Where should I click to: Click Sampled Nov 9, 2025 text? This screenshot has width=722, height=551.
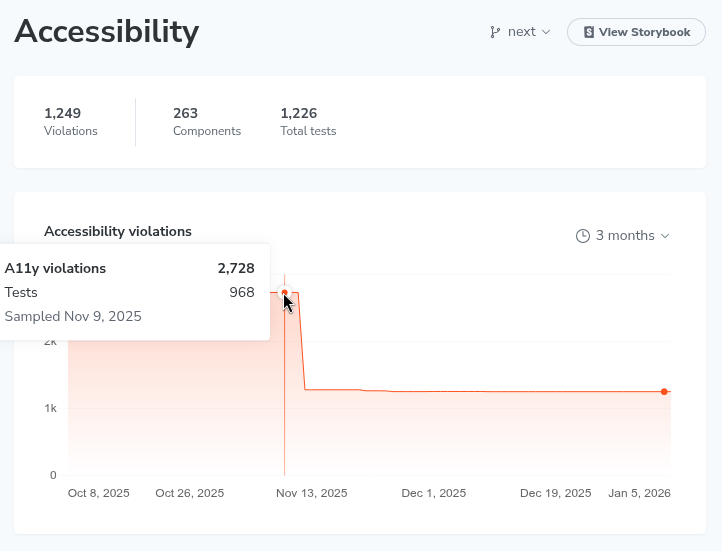73,316
